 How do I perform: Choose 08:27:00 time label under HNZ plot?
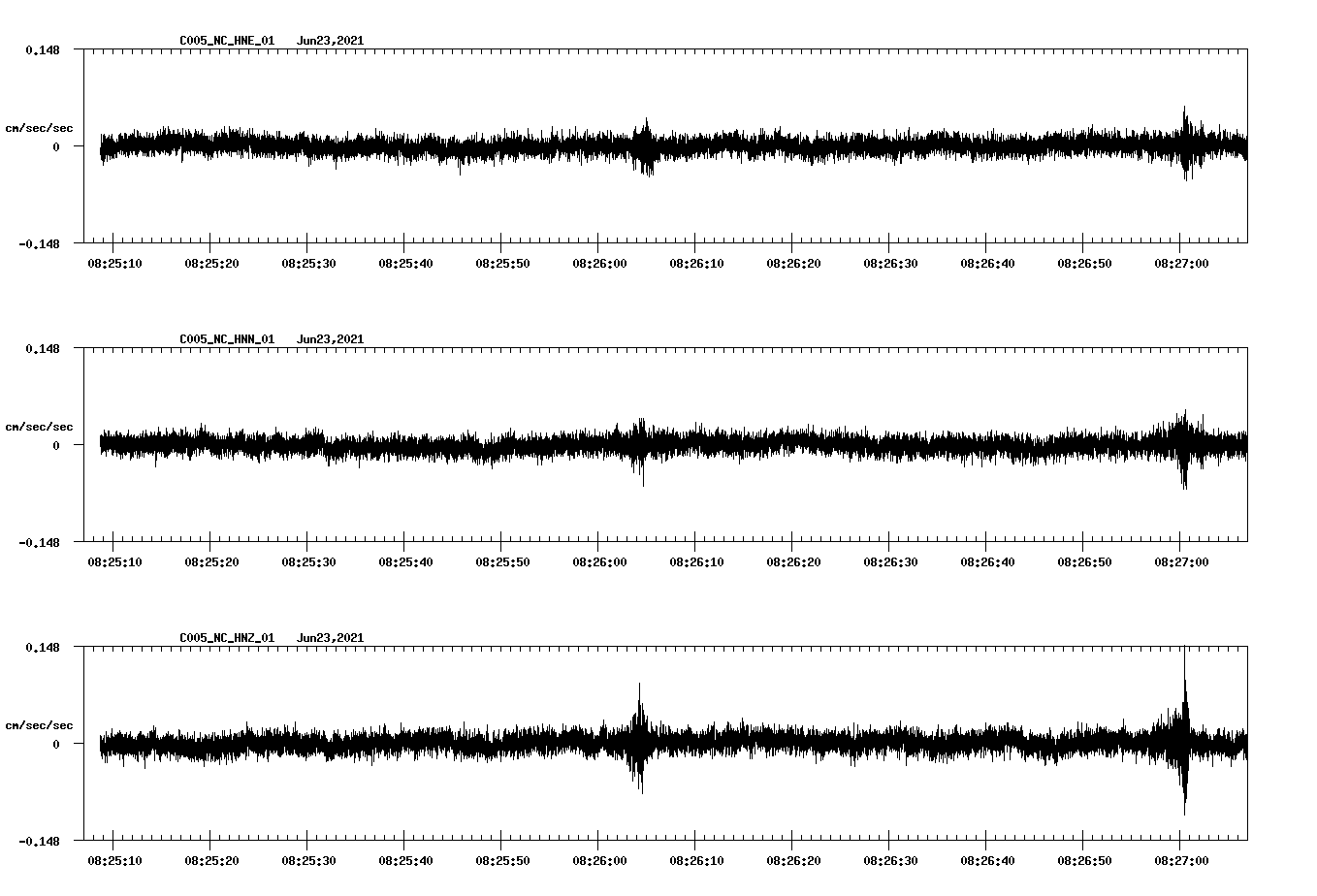pos(1181,860)
